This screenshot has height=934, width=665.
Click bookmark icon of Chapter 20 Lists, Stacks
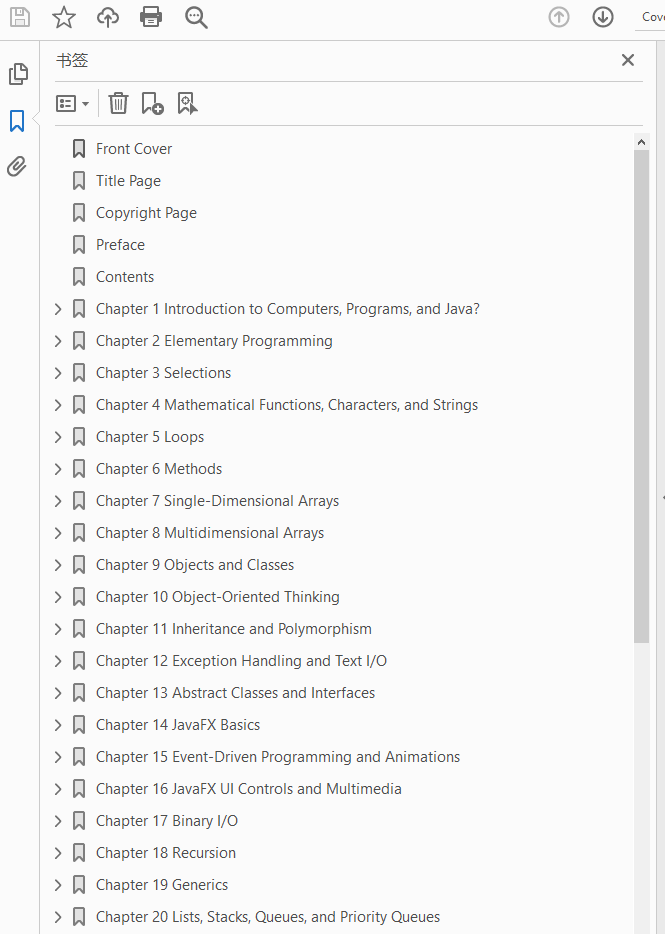coord(79,917)
